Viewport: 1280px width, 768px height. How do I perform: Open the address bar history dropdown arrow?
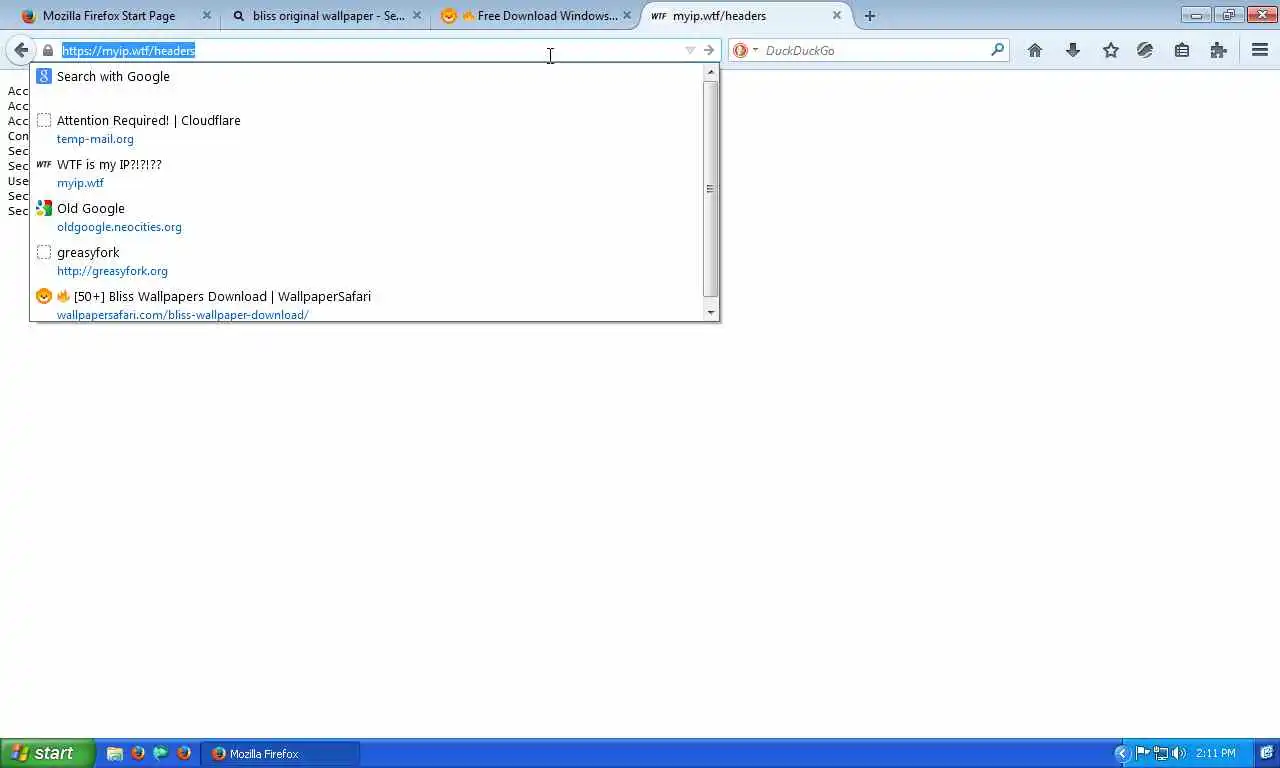point(689,50)
